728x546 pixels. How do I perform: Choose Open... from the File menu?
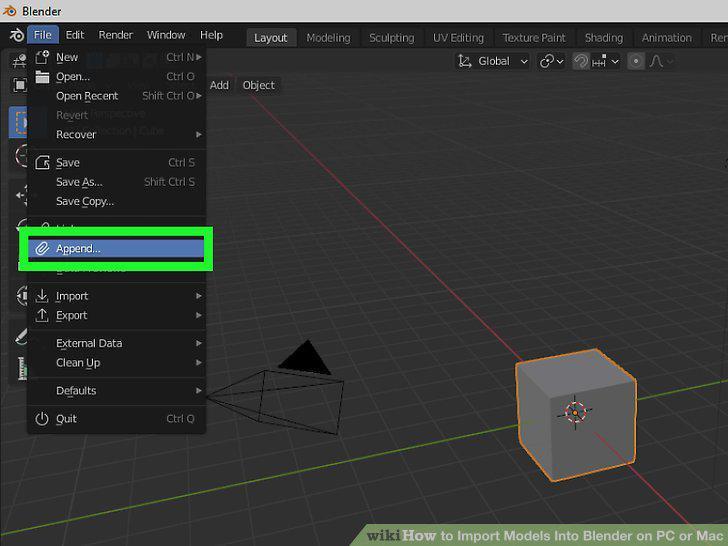[117, 77]
